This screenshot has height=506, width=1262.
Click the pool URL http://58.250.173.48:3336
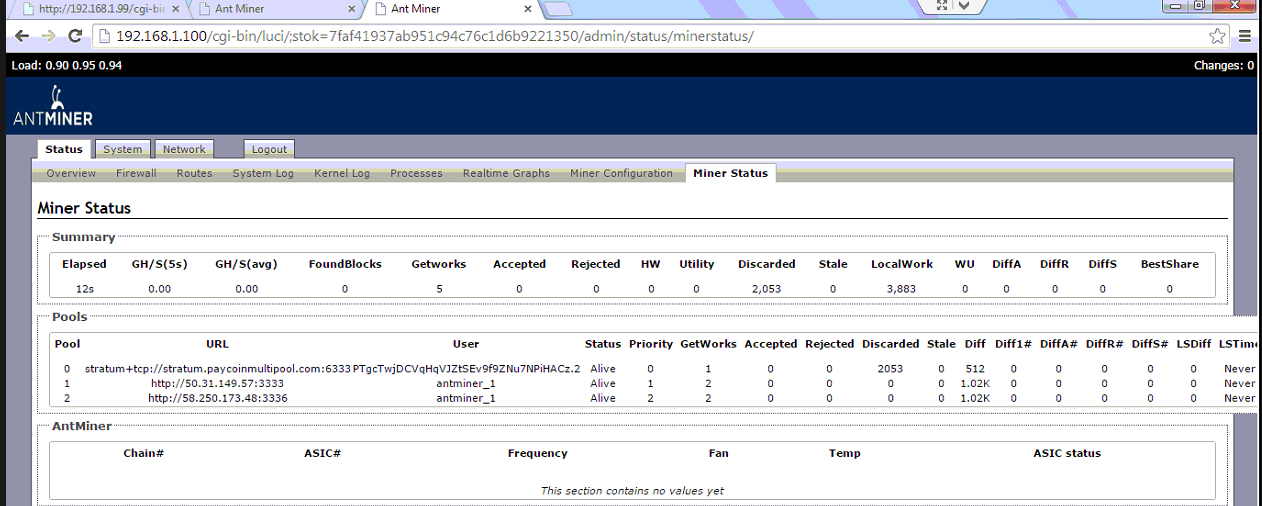(218, 398)
